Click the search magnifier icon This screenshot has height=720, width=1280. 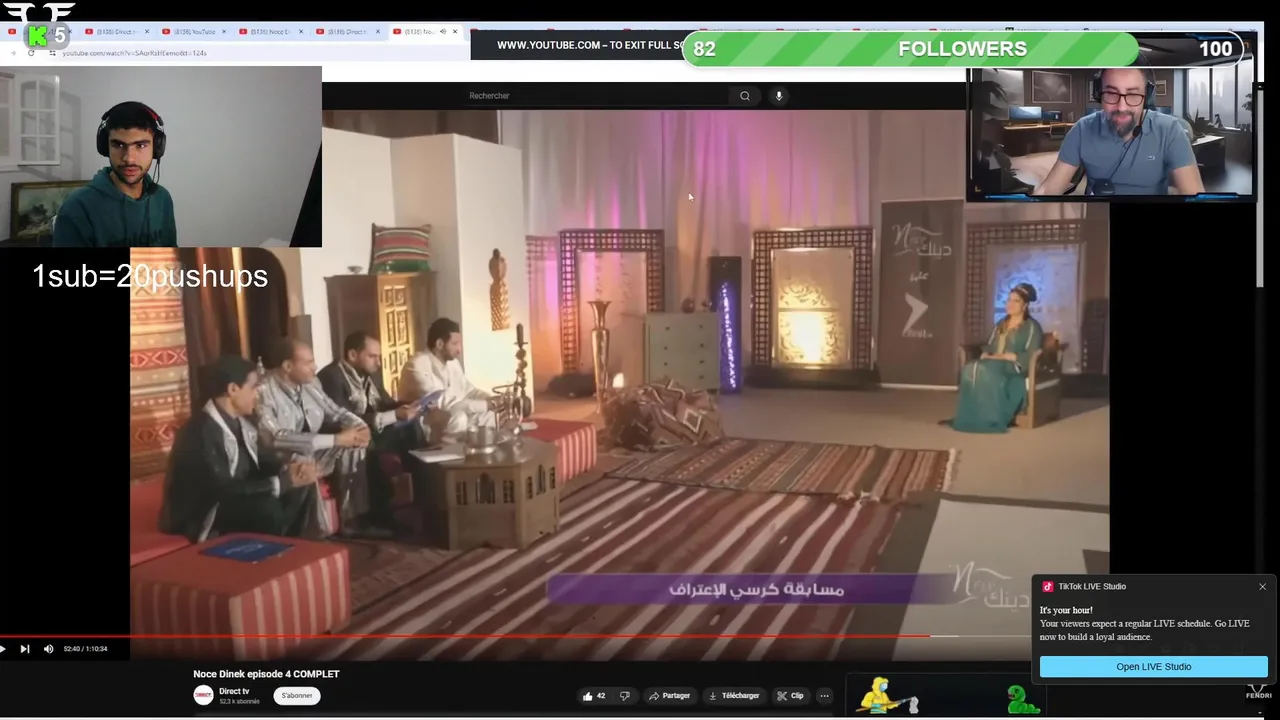click(744, 96)
